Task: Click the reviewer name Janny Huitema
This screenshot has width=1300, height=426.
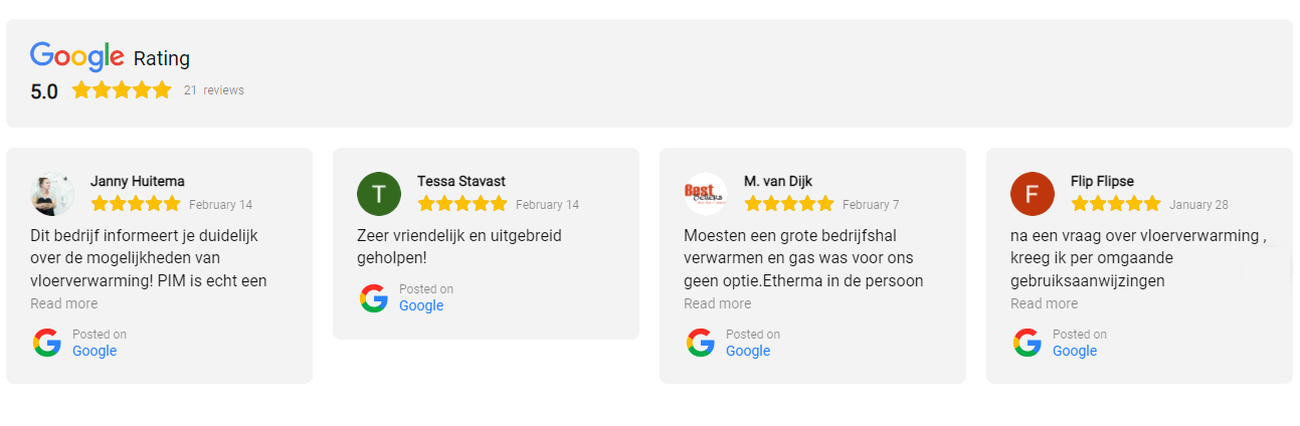Action: tap(137, 181)
